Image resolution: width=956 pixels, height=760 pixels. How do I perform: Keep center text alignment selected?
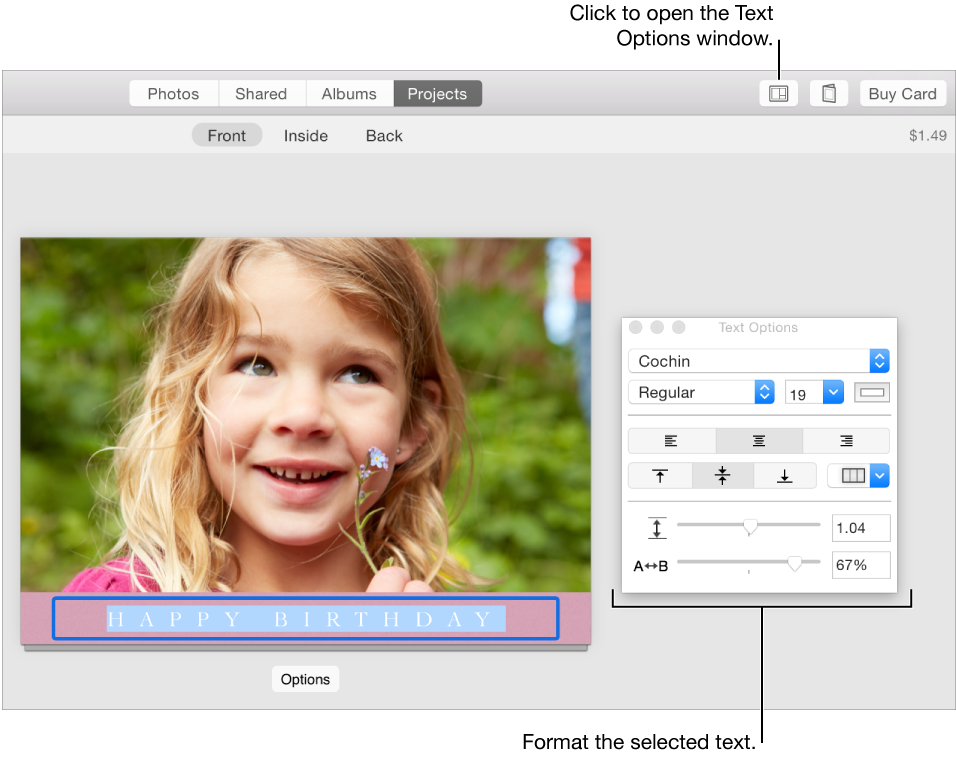[758, 440]
